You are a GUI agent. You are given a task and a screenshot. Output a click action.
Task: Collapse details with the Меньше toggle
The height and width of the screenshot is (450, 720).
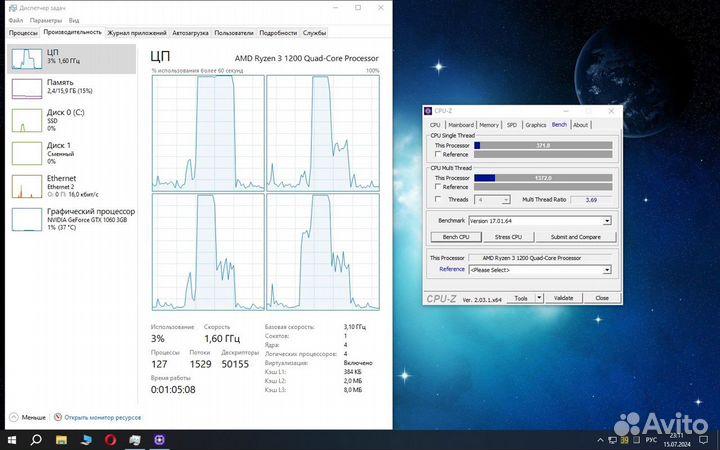28,416
